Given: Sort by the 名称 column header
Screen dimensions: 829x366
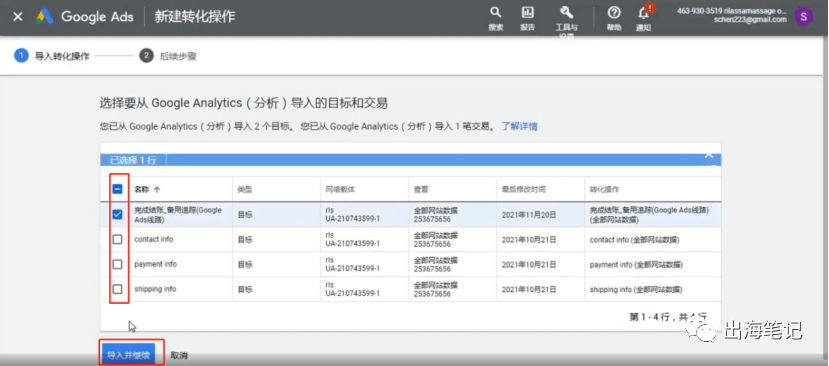Looking at the screenshot, I should [148, 189].
